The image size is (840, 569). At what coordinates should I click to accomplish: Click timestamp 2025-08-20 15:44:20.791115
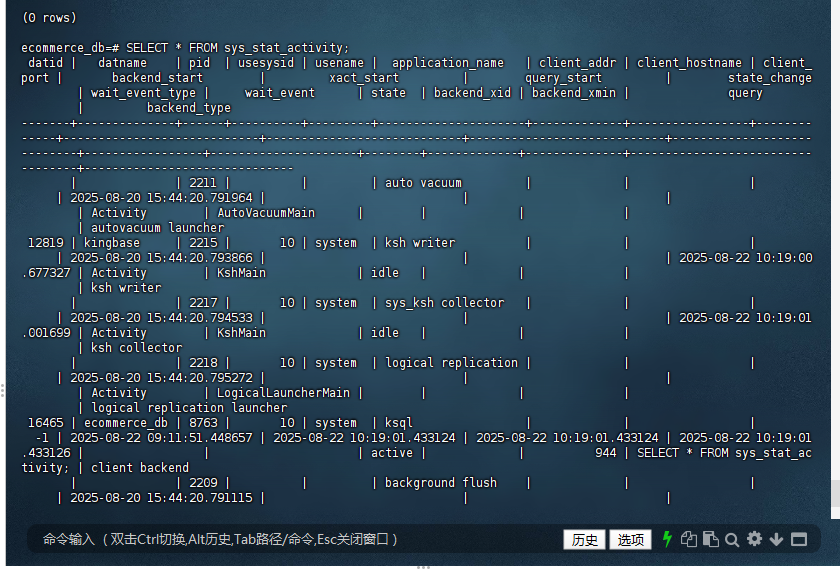click(x=161, y=498)
